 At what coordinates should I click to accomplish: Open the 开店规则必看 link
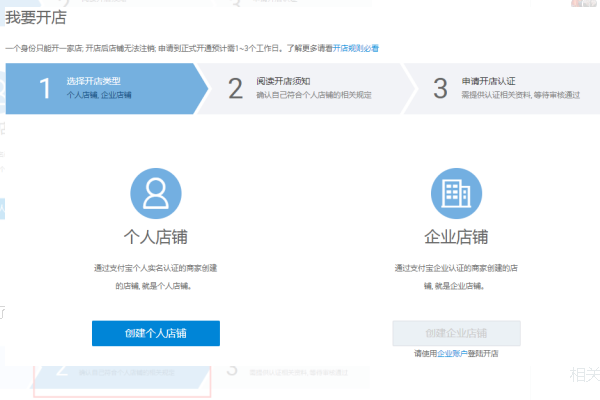356,48
